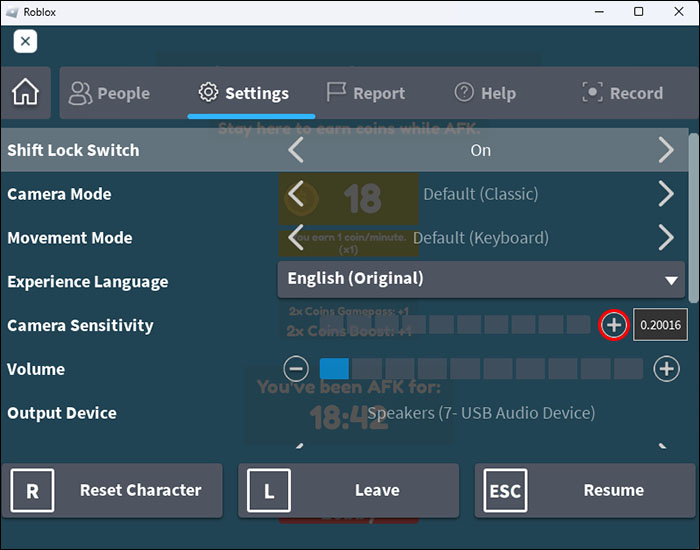The width and height of the screenshot is (700, 550).
Task: Toggle Shift Lock Switch with left arrow
Action: coord(296,150)
